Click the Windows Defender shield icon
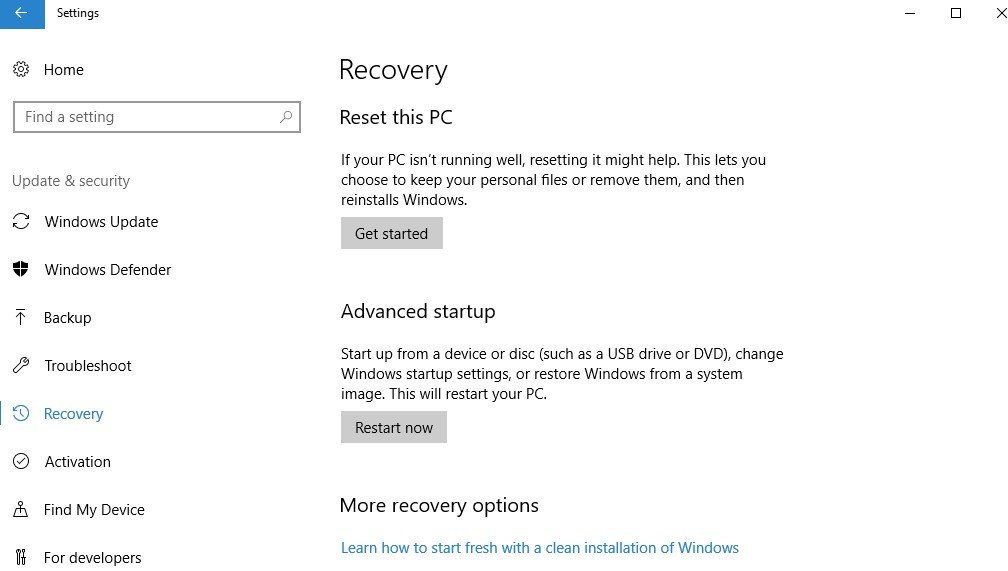Image resolution: width=1008 pixels, height=571 pixels. tap(21, 269)
